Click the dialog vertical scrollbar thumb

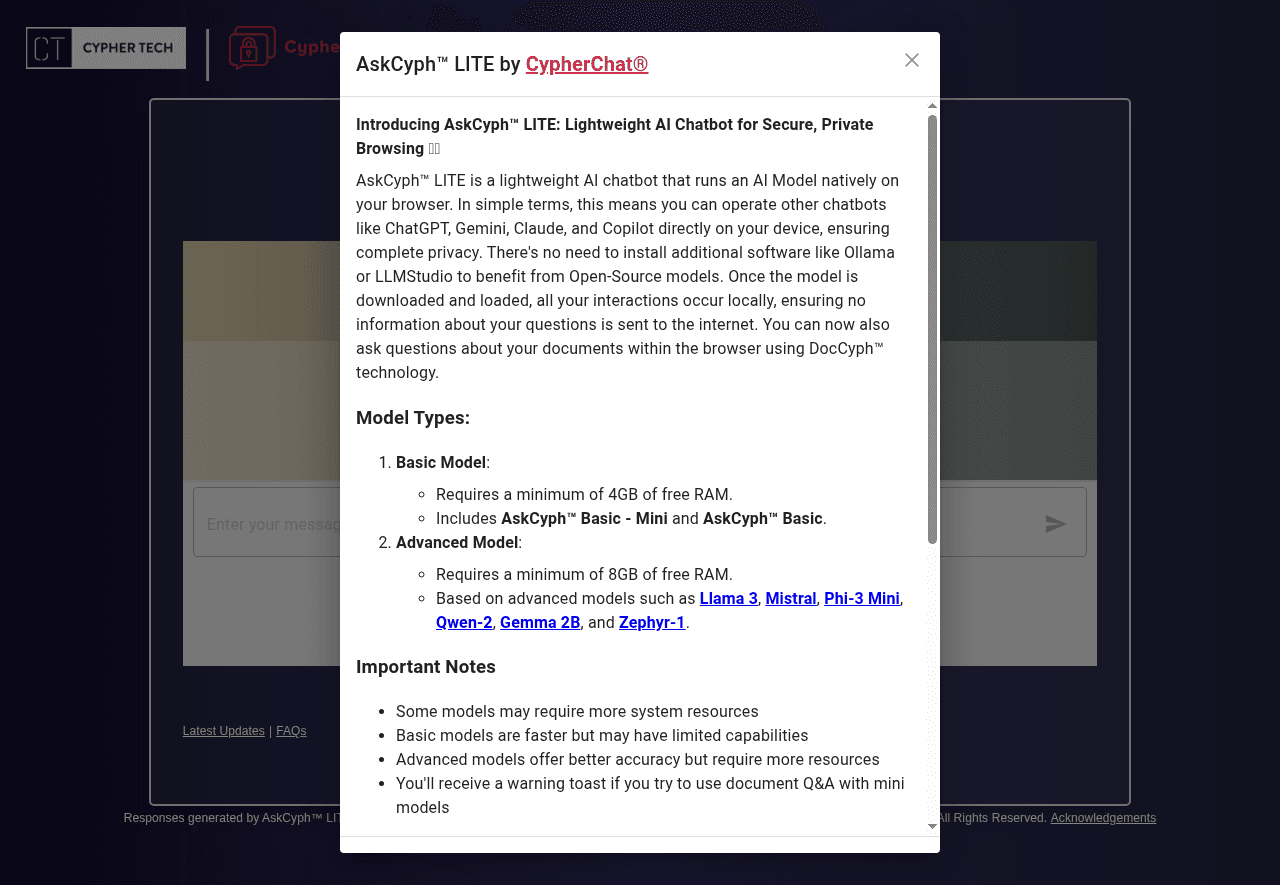pos(932,330)
